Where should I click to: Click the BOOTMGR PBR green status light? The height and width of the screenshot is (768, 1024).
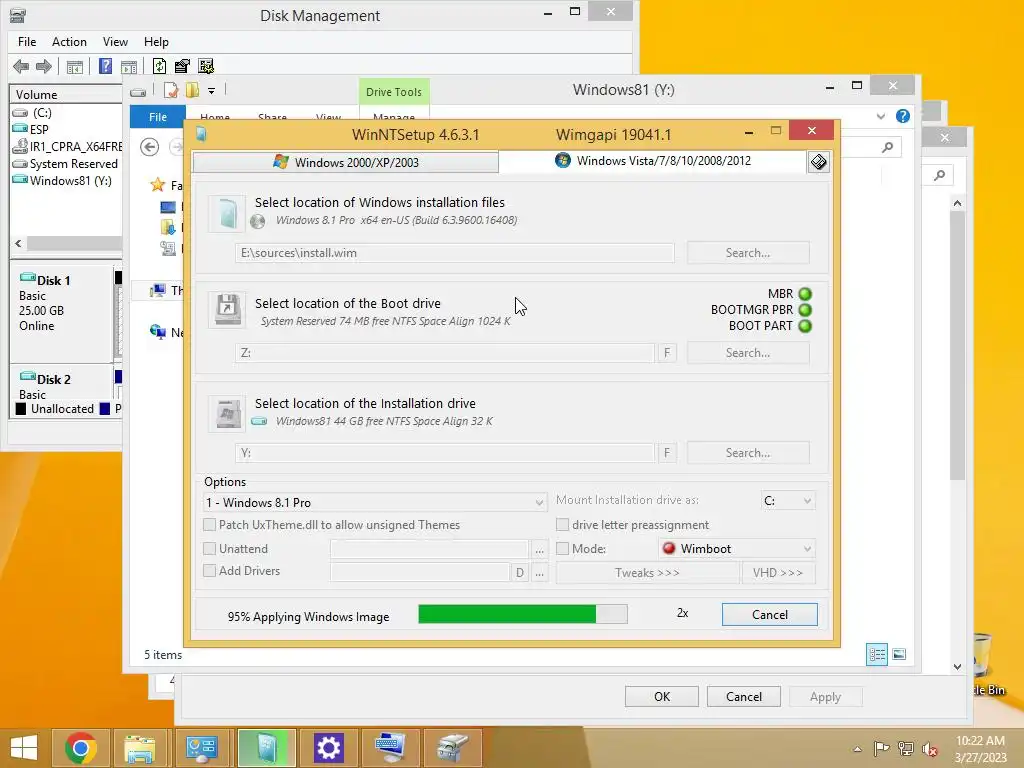click(x=805, y=310)
